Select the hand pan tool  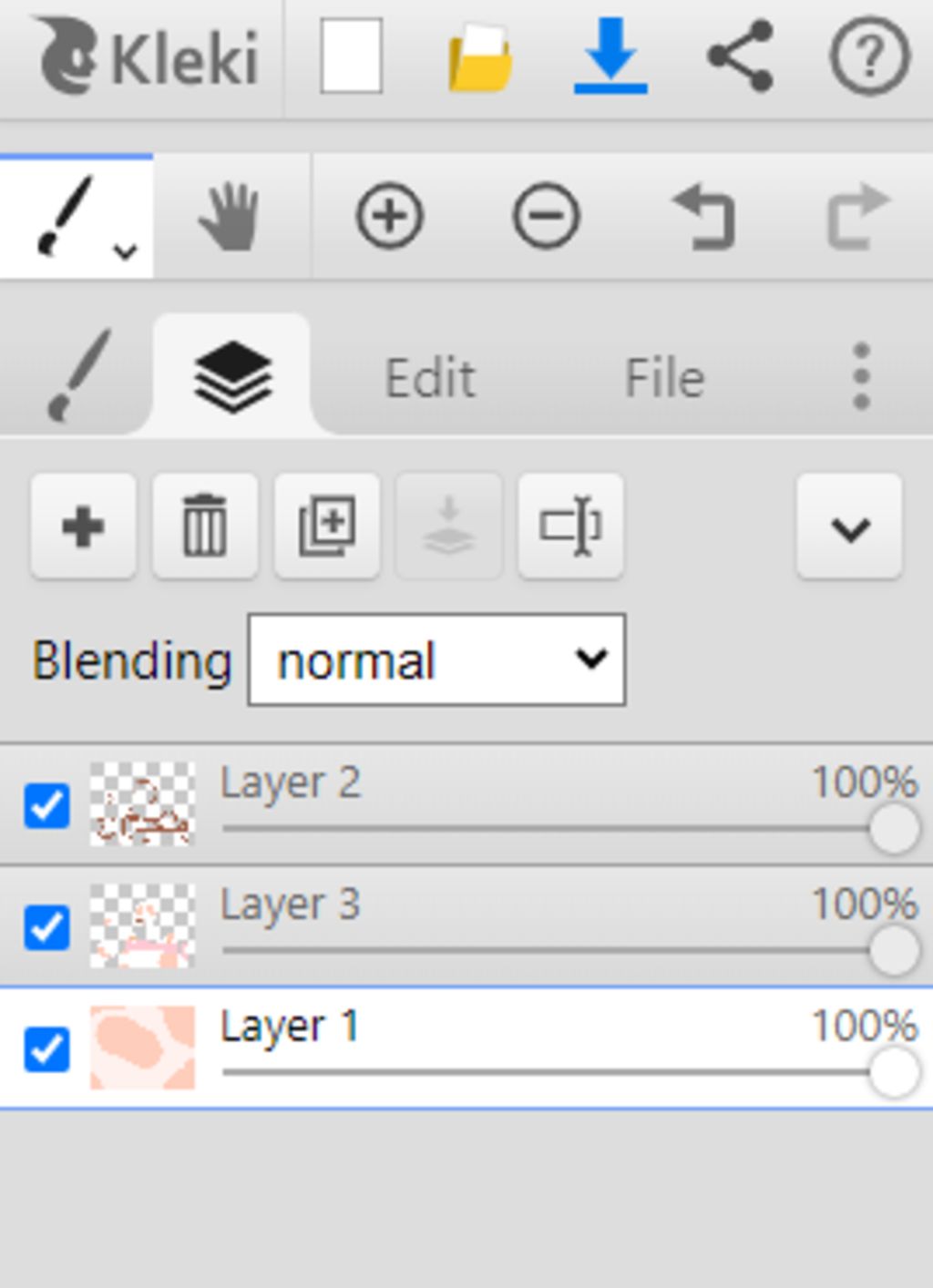231,217
